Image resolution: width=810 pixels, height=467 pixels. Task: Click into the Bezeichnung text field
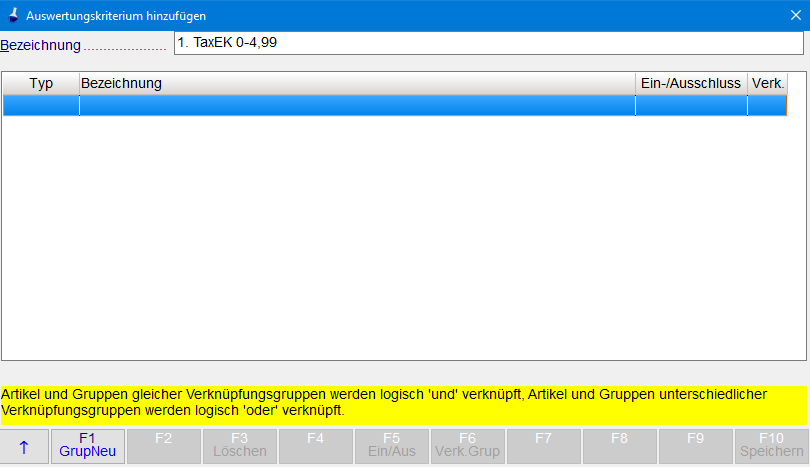click(x=487, y=43)
